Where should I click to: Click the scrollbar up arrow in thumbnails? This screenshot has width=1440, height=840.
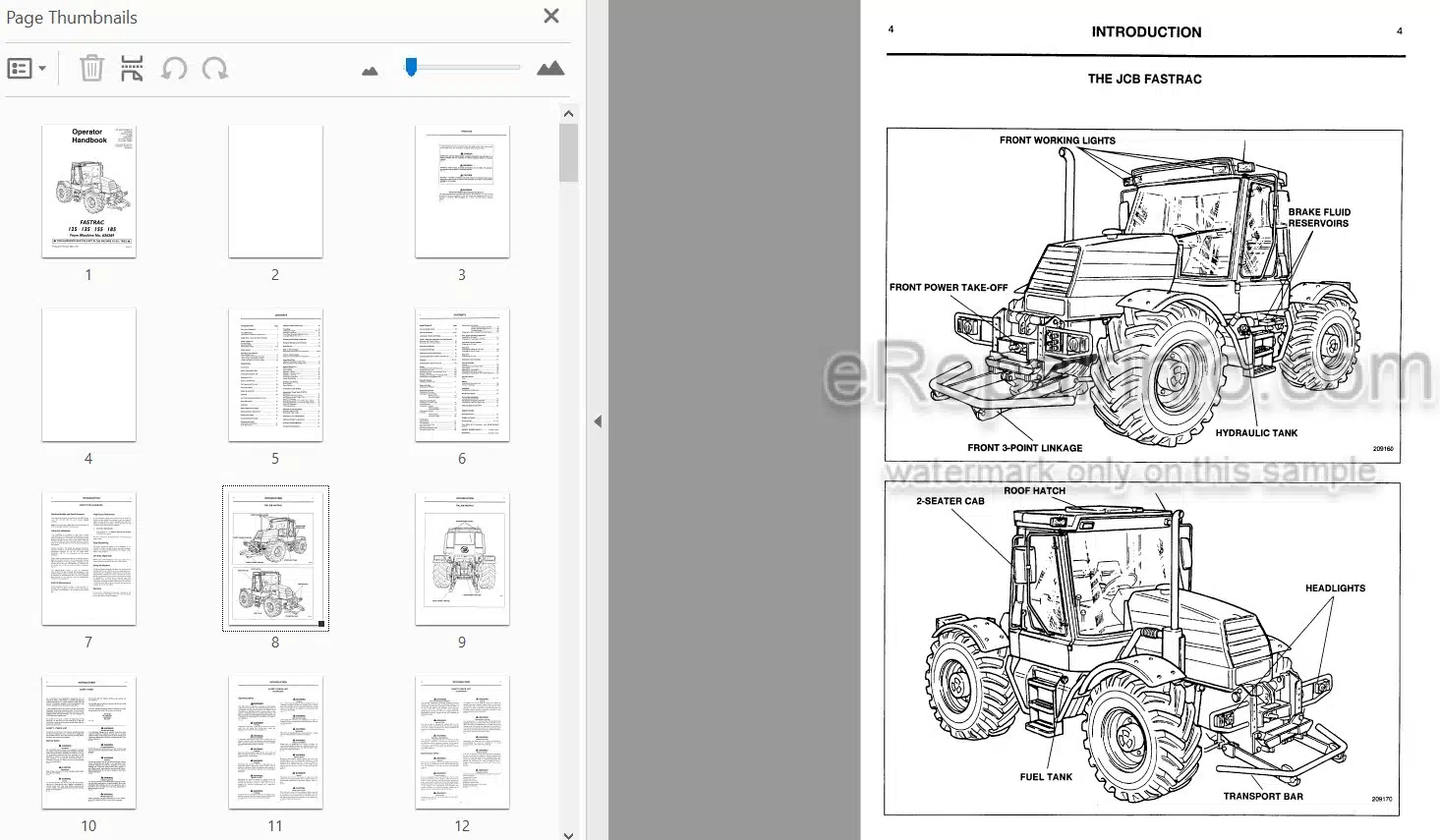click(568, 114)
